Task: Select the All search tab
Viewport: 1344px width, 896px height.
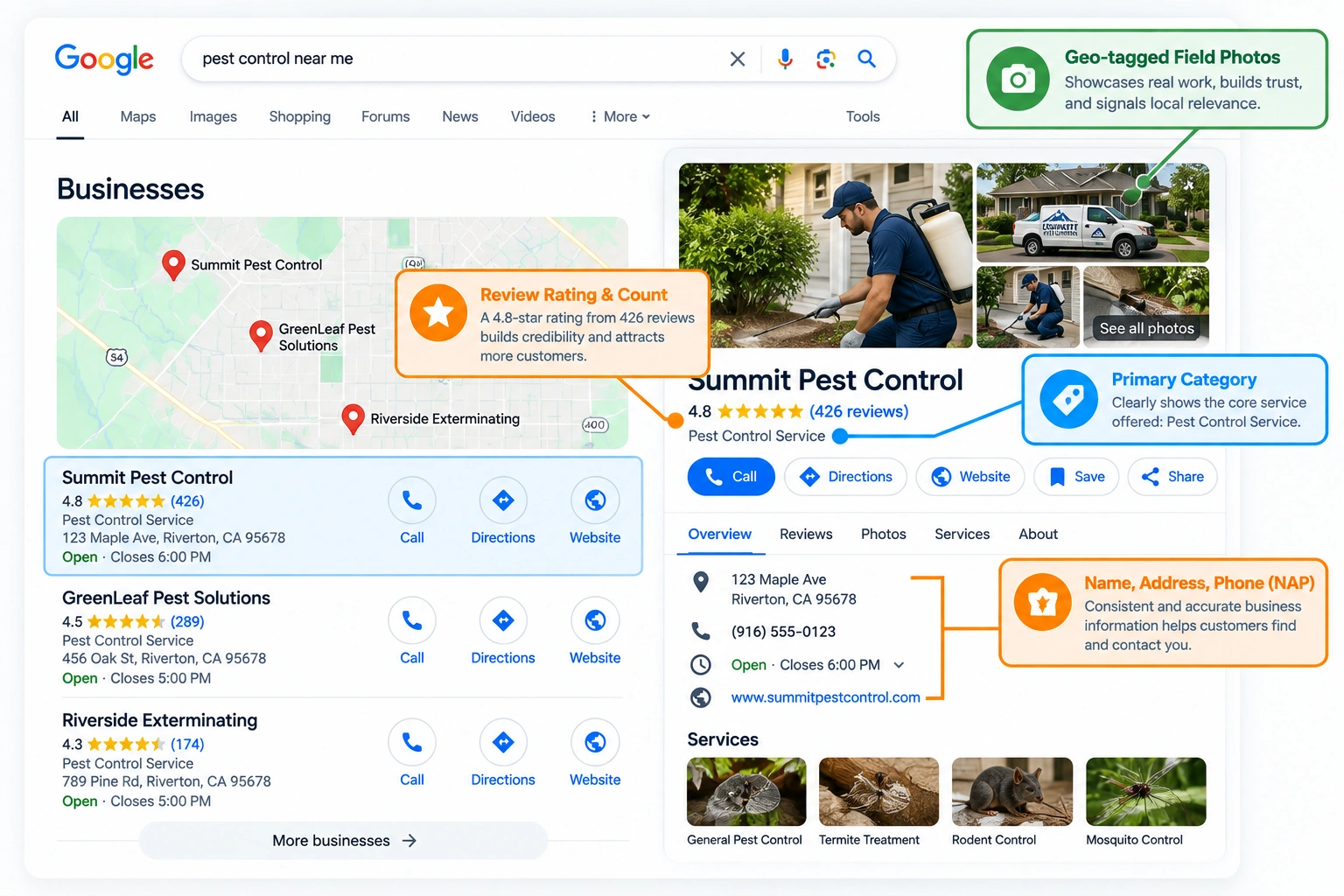Action: point(70,116)
